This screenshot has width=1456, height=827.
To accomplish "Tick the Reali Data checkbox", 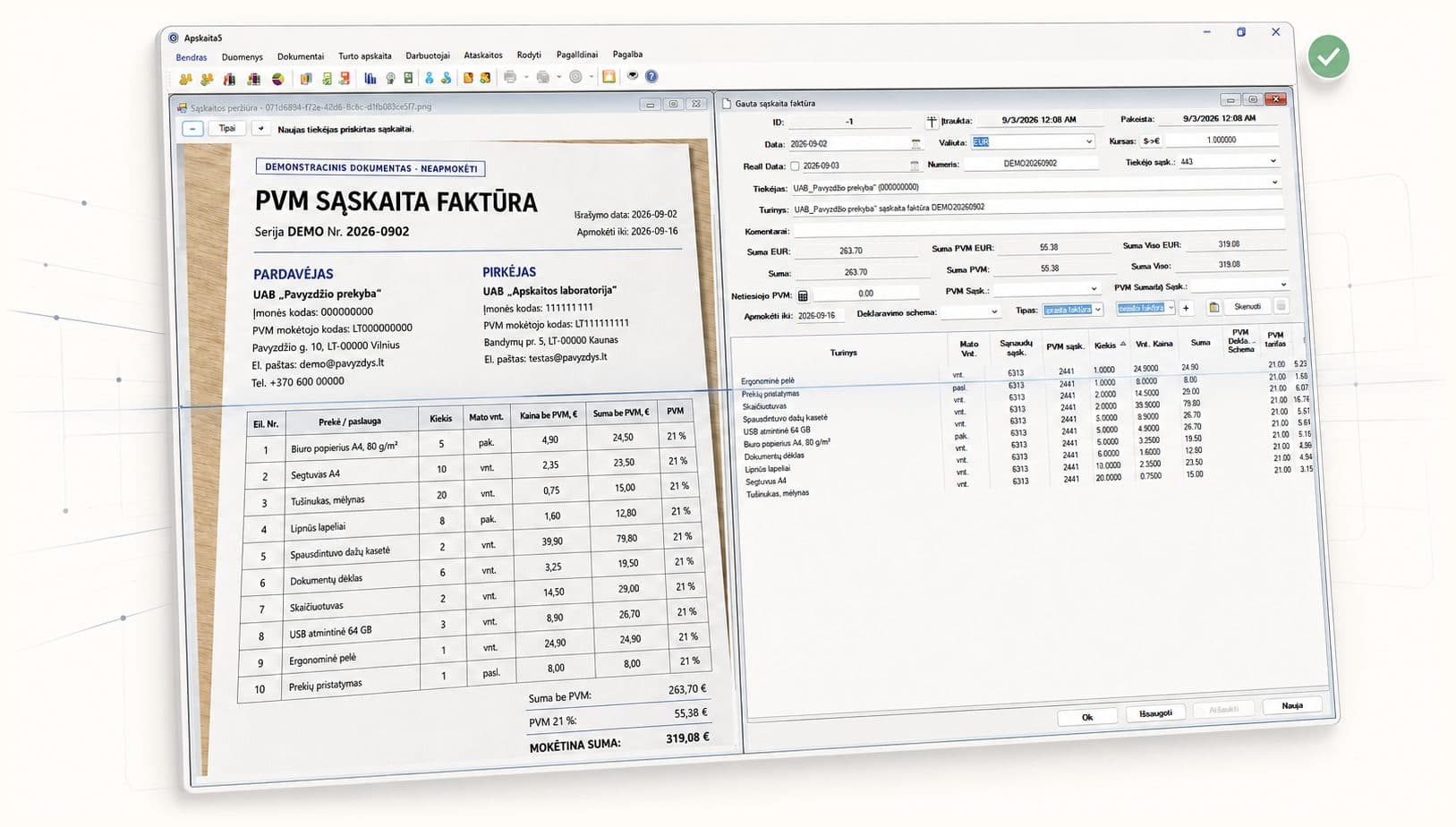I will tap(795, 166).
